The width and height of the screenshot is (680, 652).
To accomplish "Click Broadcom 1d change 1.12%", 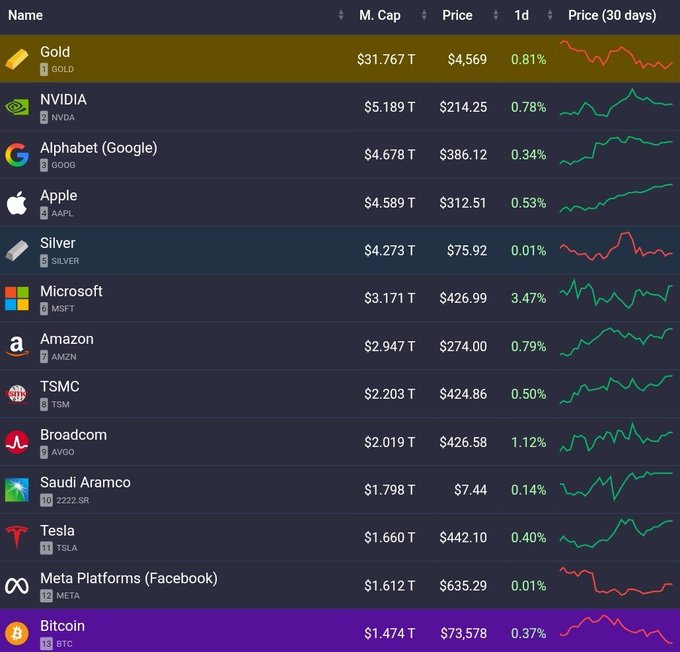I will 529,442.
